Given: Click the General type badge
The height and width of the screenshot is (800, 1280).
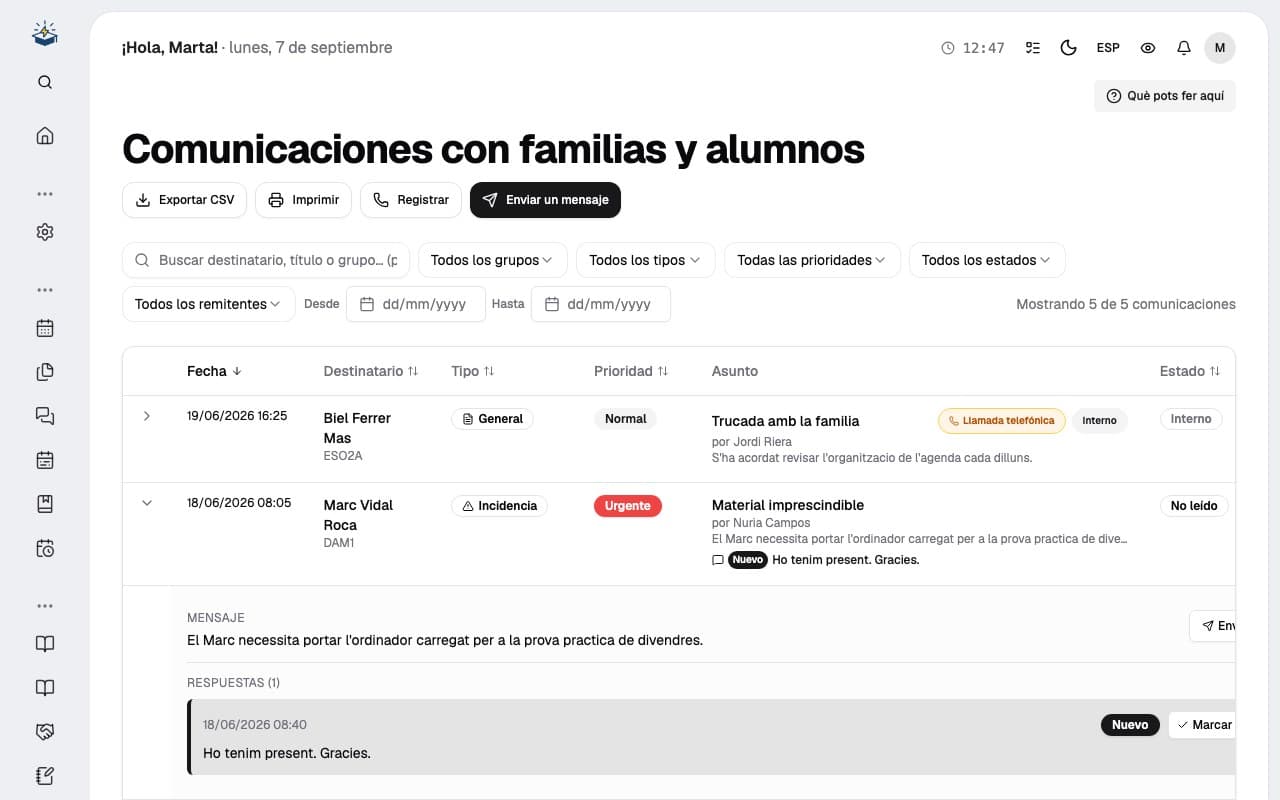Looking at the screenshot, I should coord(492,419).
